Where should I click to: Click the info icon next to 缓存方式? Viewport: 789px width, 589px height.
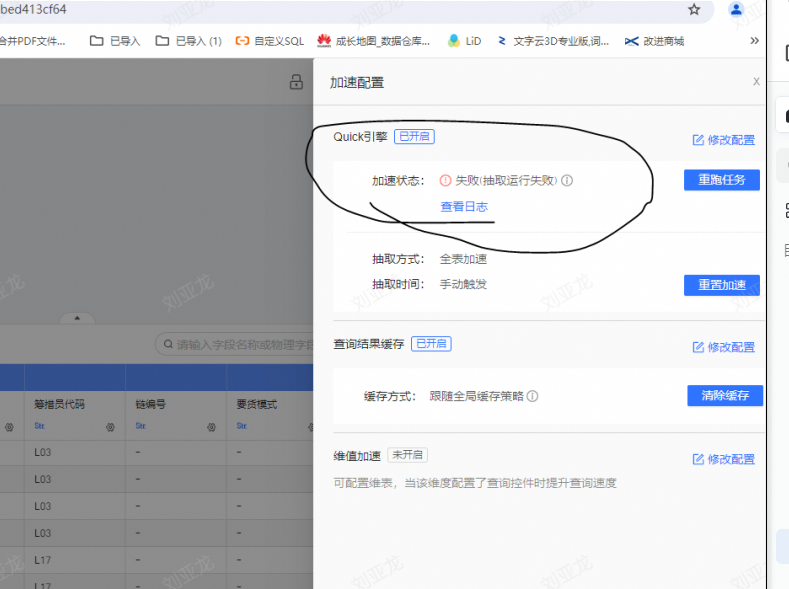coord(532,396)
